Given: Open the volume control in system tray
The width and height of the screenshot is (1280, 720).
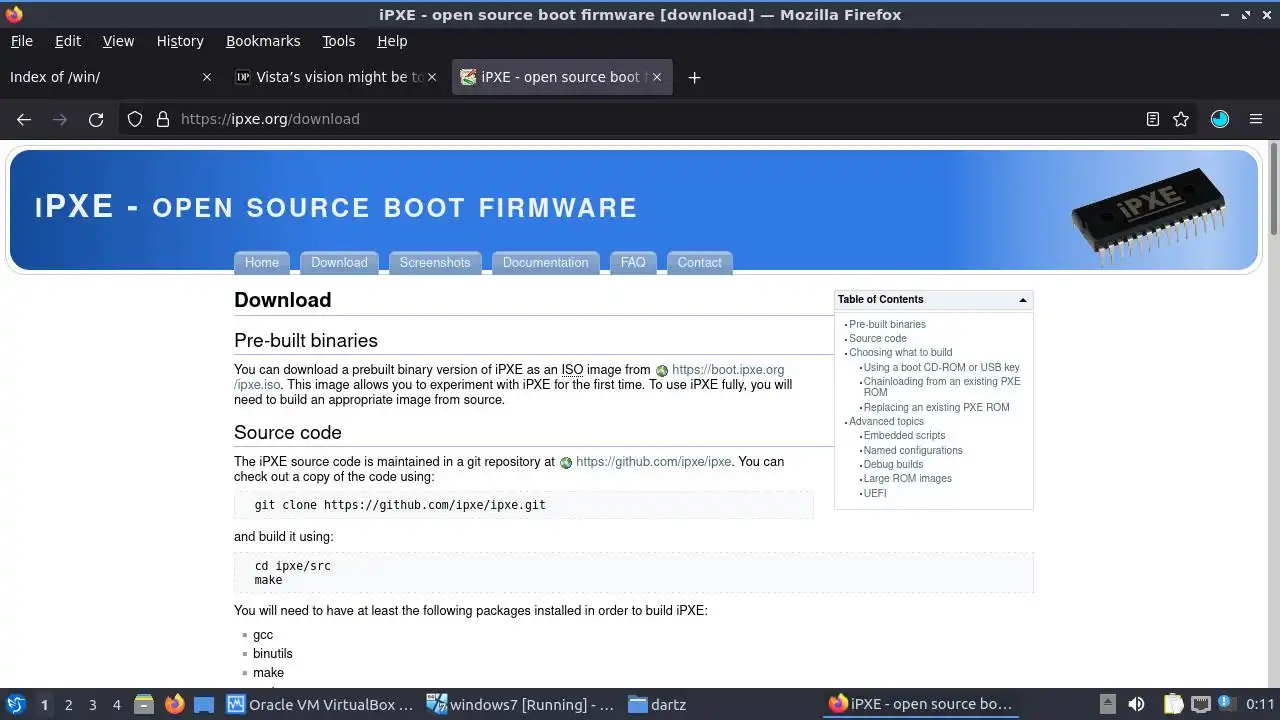Looking at the screenshot, I should click(1136, 704).
